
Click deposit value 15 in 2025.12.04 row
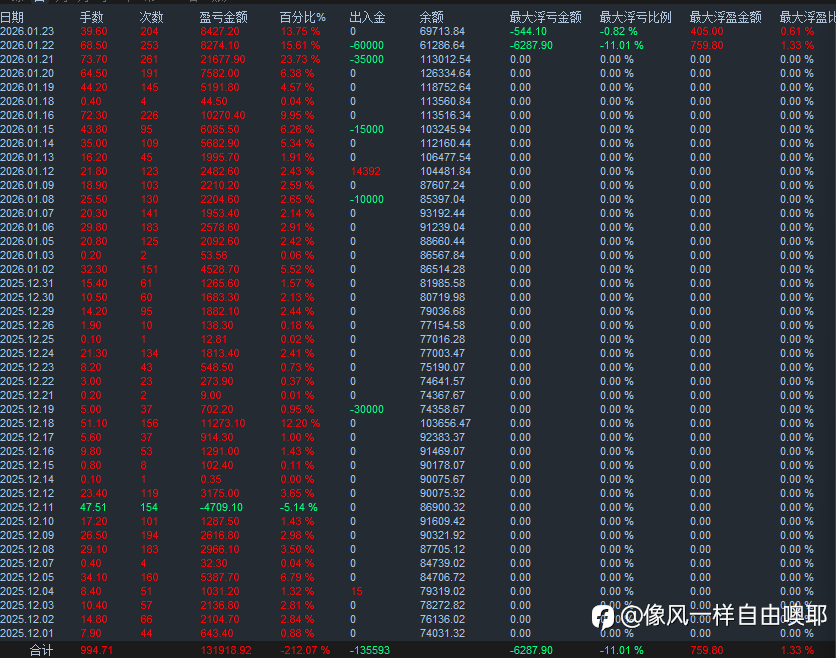(357, 591)
